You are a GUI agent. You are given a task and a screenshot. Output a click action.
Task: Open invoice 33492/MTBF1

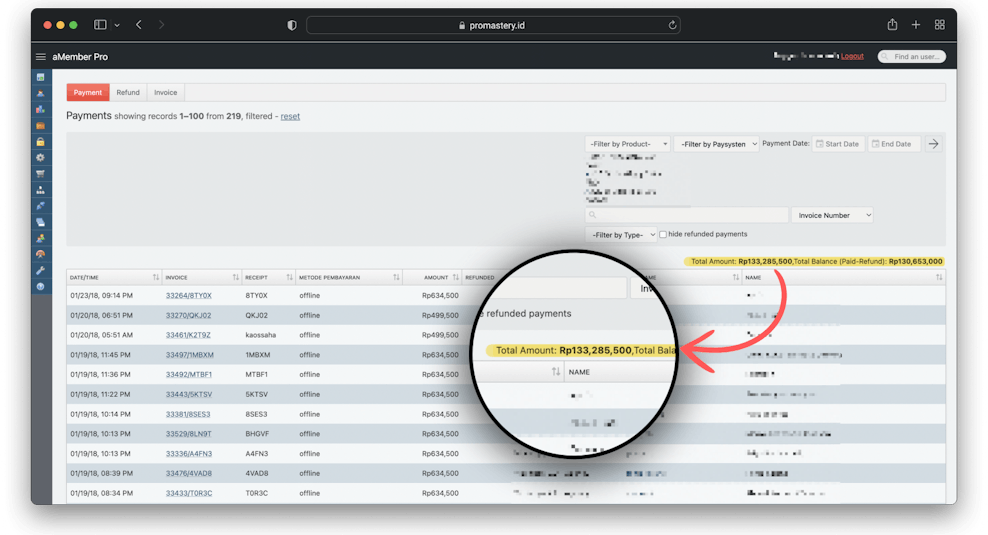188,374
